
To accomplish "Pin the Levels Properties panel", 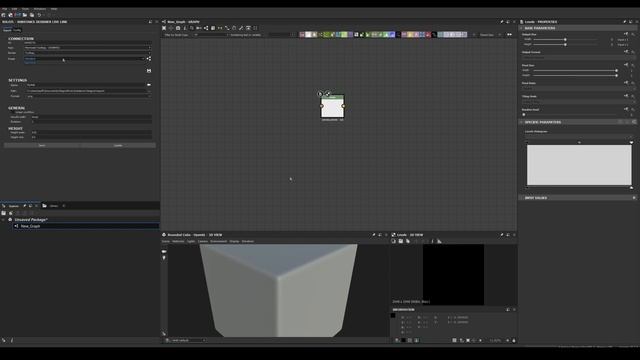I will [x=624, y=22].
